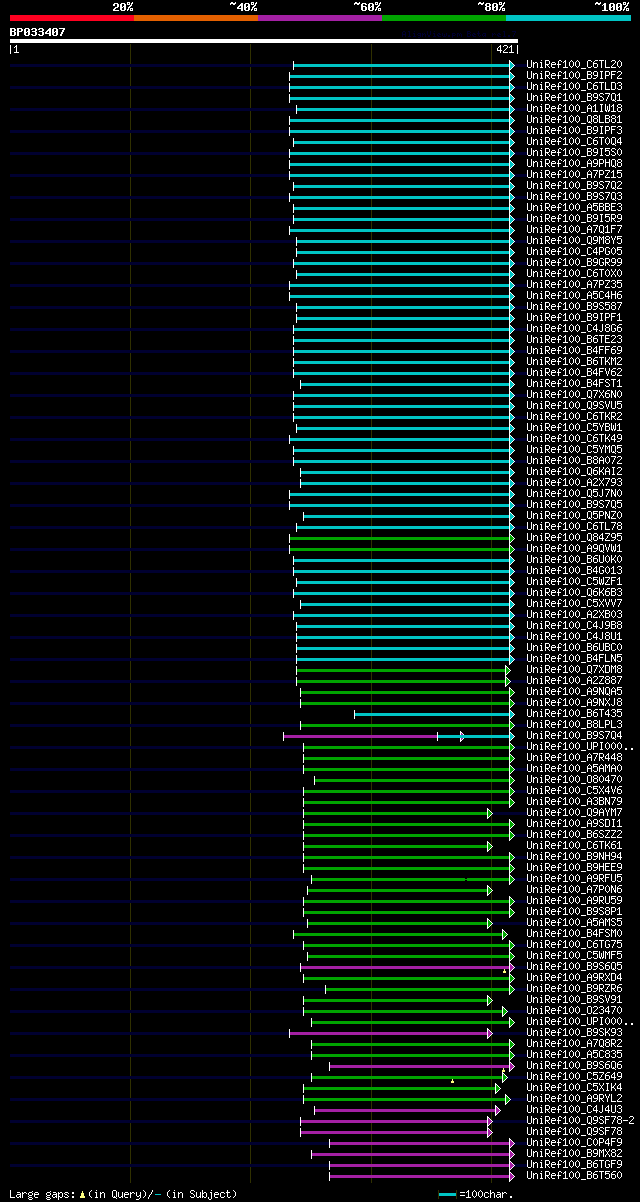Select hit label UniRef100_Q6KAI2

tap(574, 471)
